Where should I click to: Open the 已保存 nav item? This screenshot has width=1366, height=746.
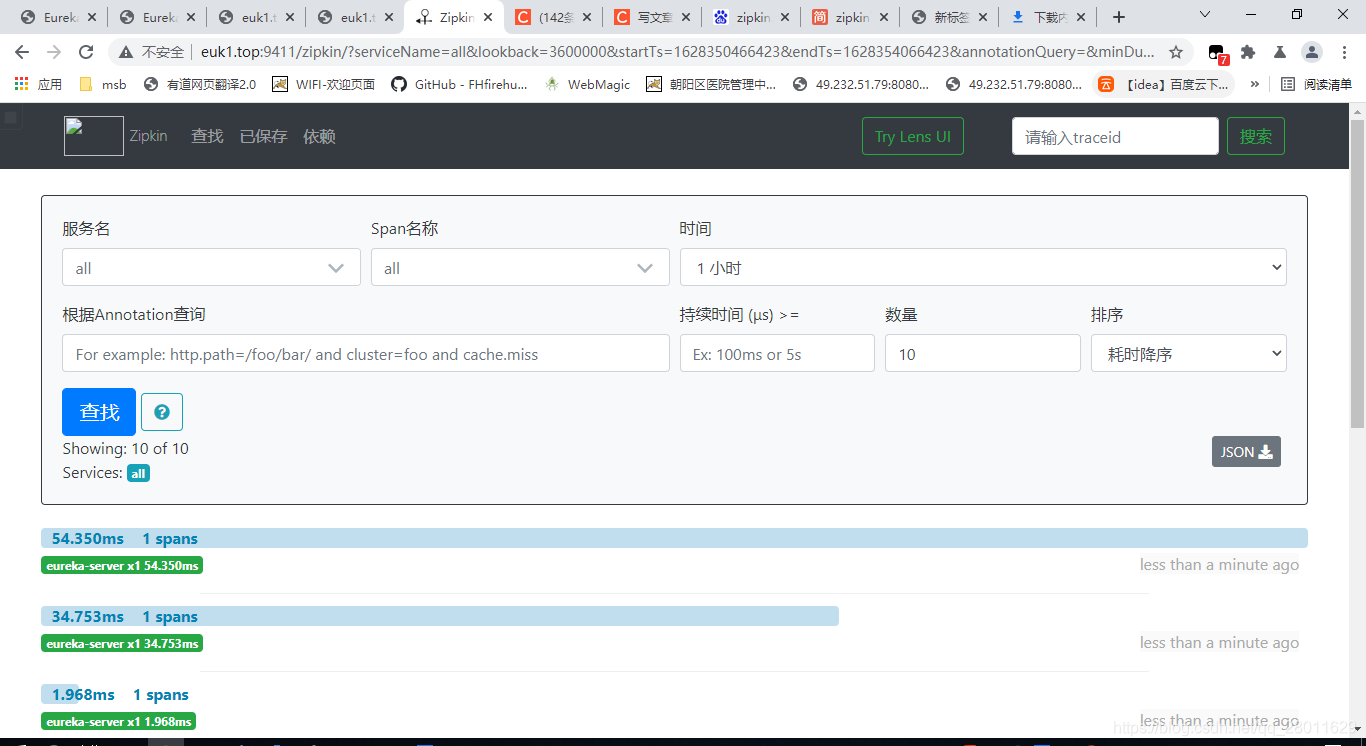point(263,136)
